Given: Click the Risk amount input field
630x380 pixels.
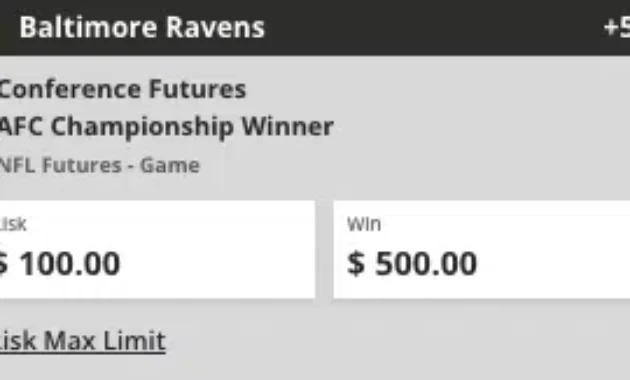Looking at the screenshot, I should (157, 249).
